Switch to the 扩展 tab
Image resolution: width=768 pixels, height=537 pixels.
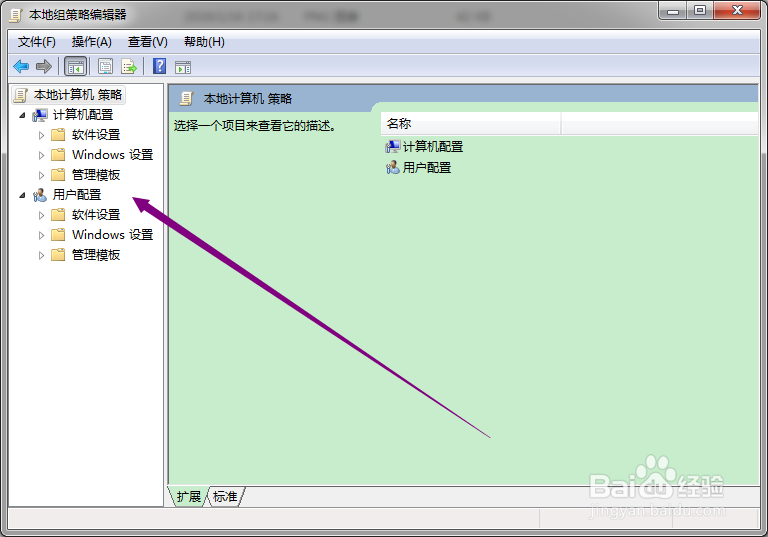[x=189, y=497]
